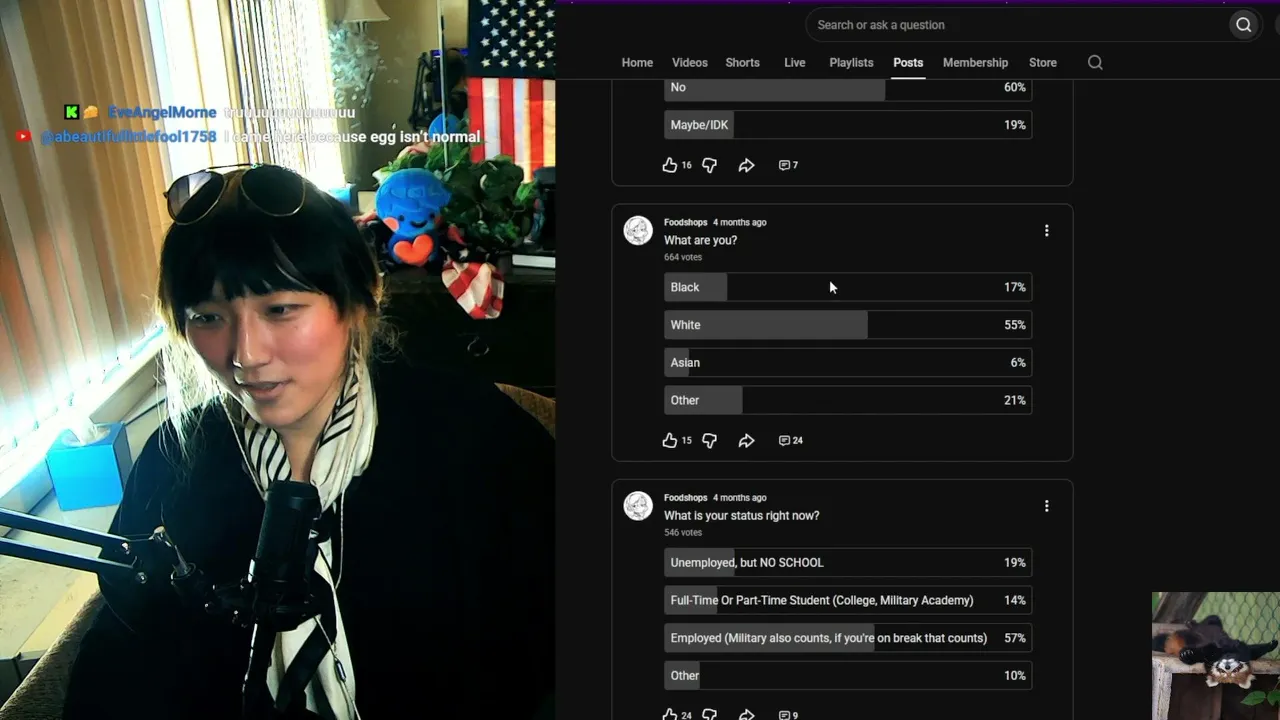Screen dimensions: 1280x720
Task: Like the post with 16 likes
Action: coord(670,165)
